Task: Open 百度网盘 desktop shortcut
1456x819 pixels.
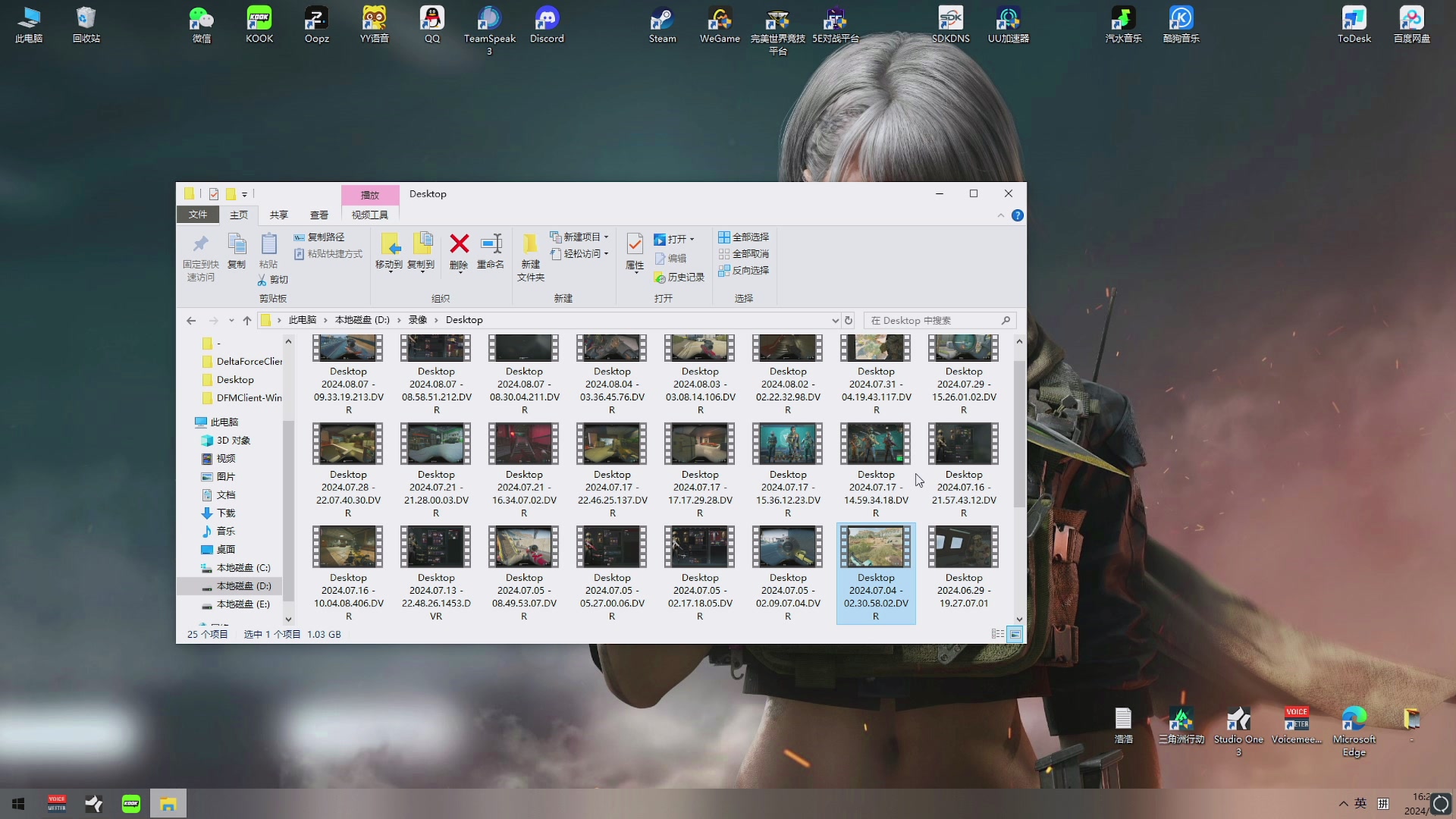Action: 1412,24
